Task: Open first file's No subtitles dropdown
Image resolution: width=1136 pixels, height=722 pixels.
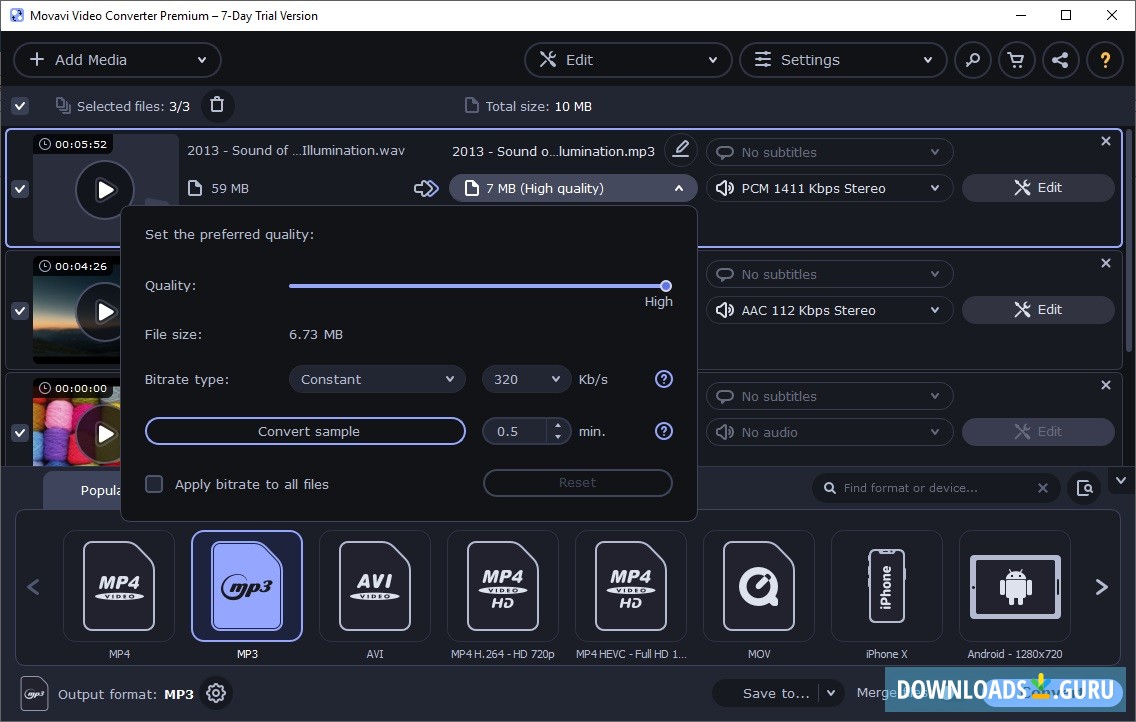Action: tap(830, 152)
